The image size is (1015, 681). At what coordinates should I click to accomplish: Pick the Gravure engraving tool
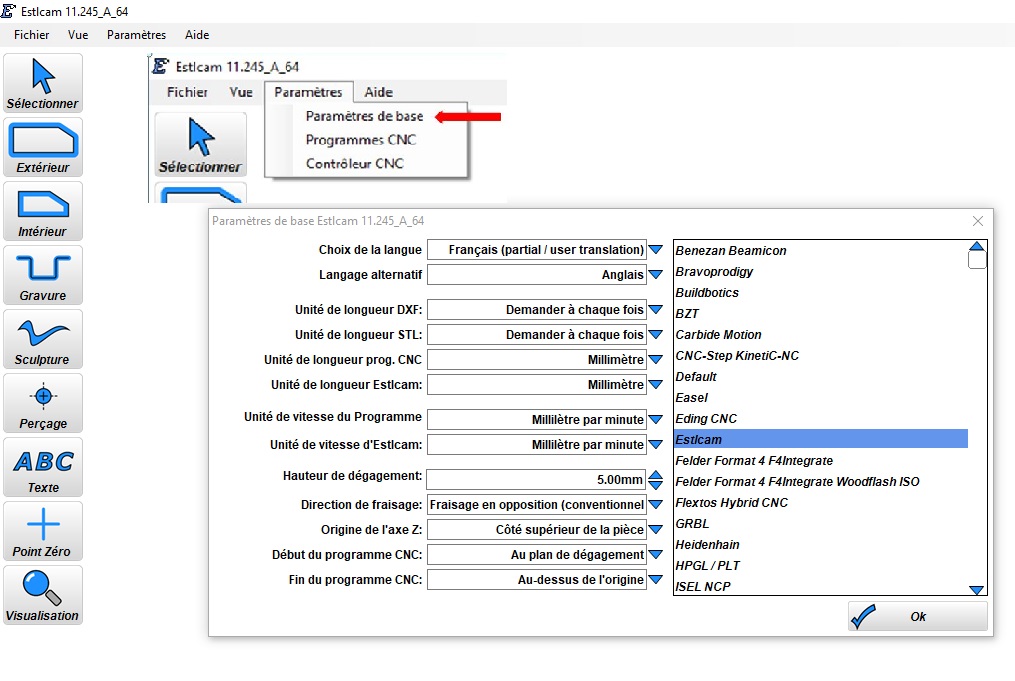(x=42, y=275)
